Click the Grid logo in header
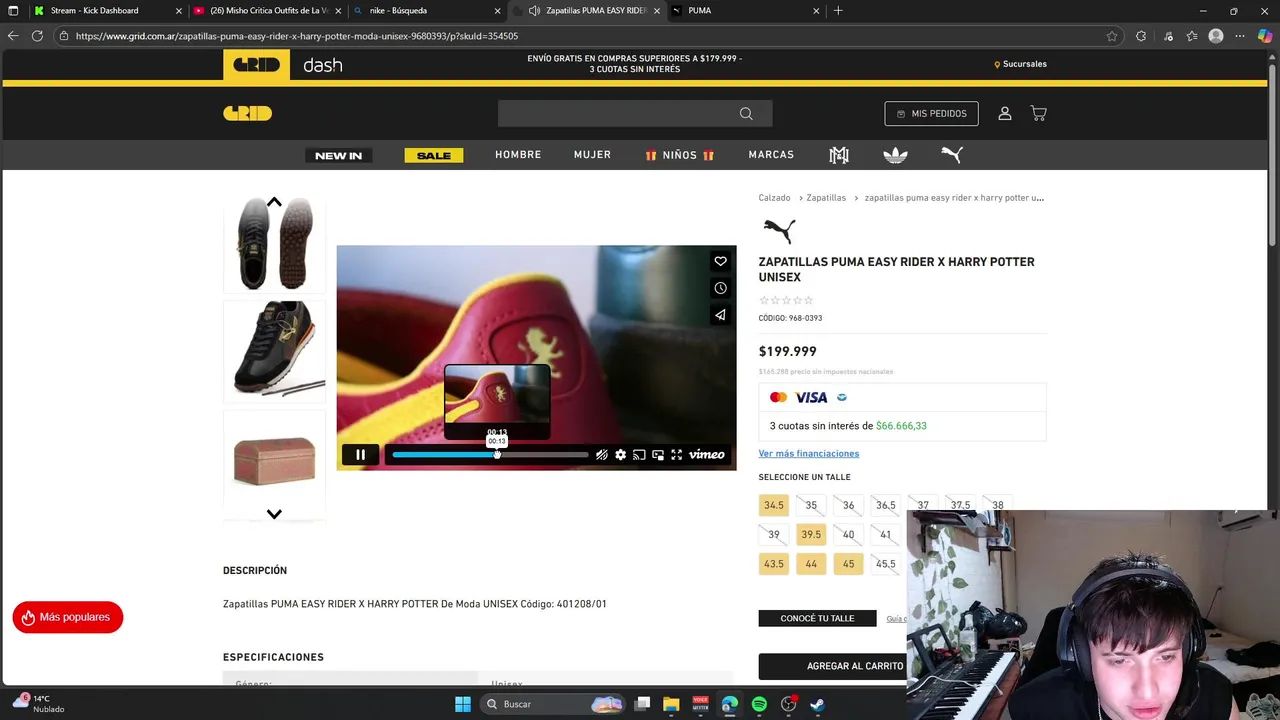The width and height of the screenshot is (1280, 720). click(x=247, y=114)
